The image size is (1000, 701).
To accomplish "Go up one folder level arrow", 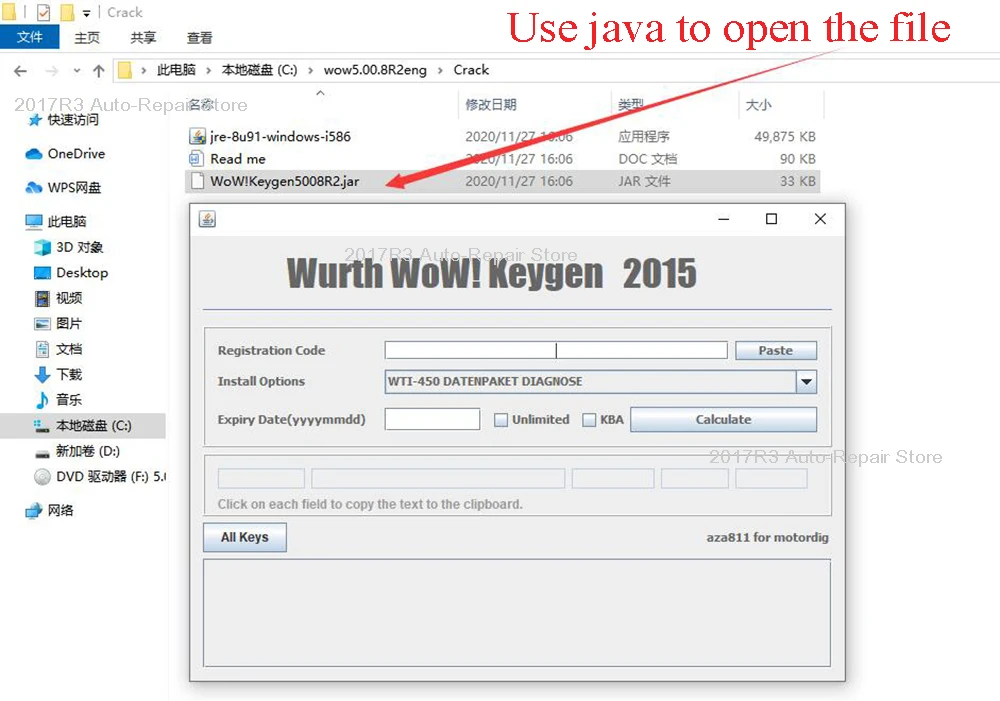I will [98, 71].
